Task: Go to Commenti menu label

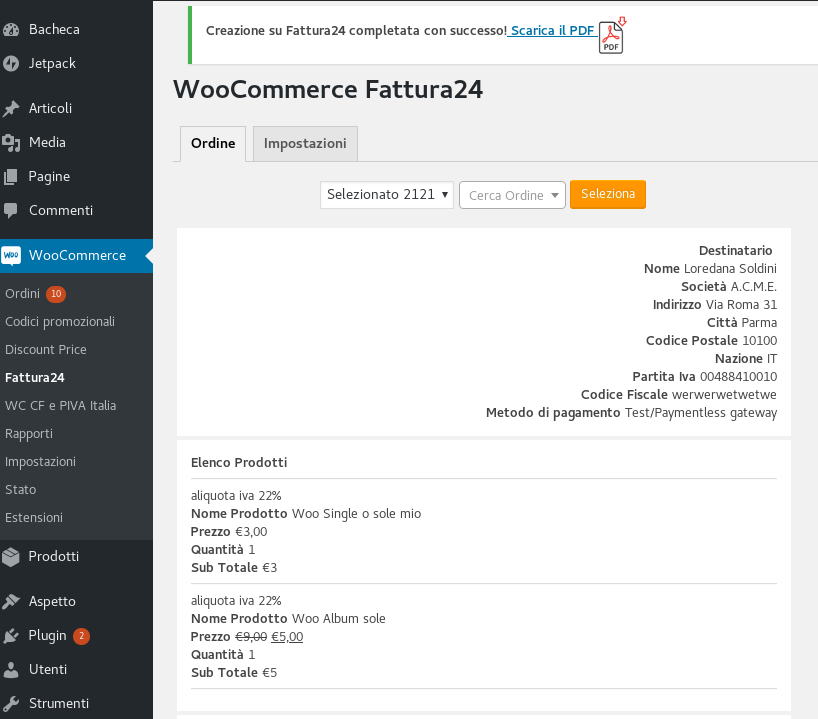Action: pos(61,211)
